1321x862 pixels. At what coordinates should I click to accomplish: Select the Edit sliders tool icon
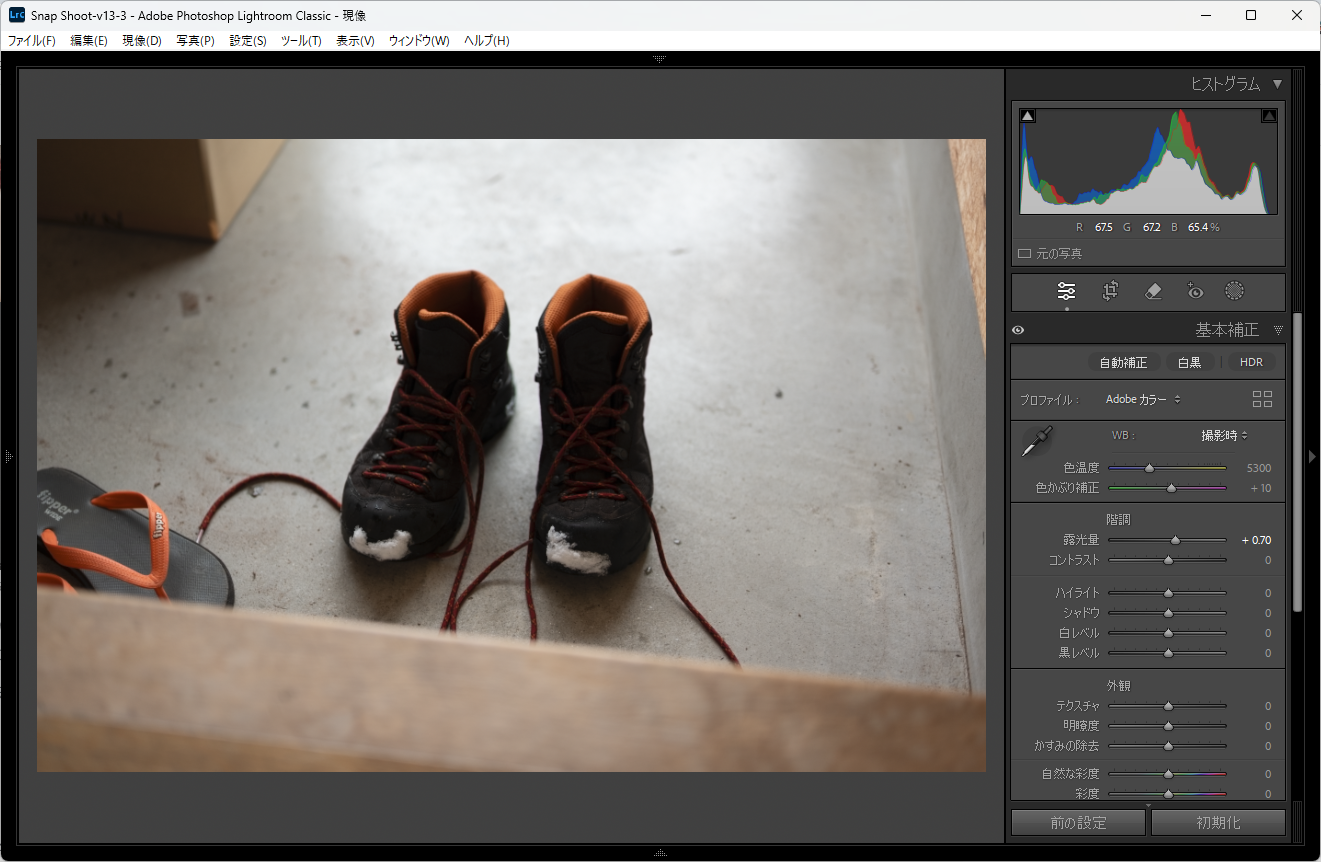click(x=1066, y=291)
